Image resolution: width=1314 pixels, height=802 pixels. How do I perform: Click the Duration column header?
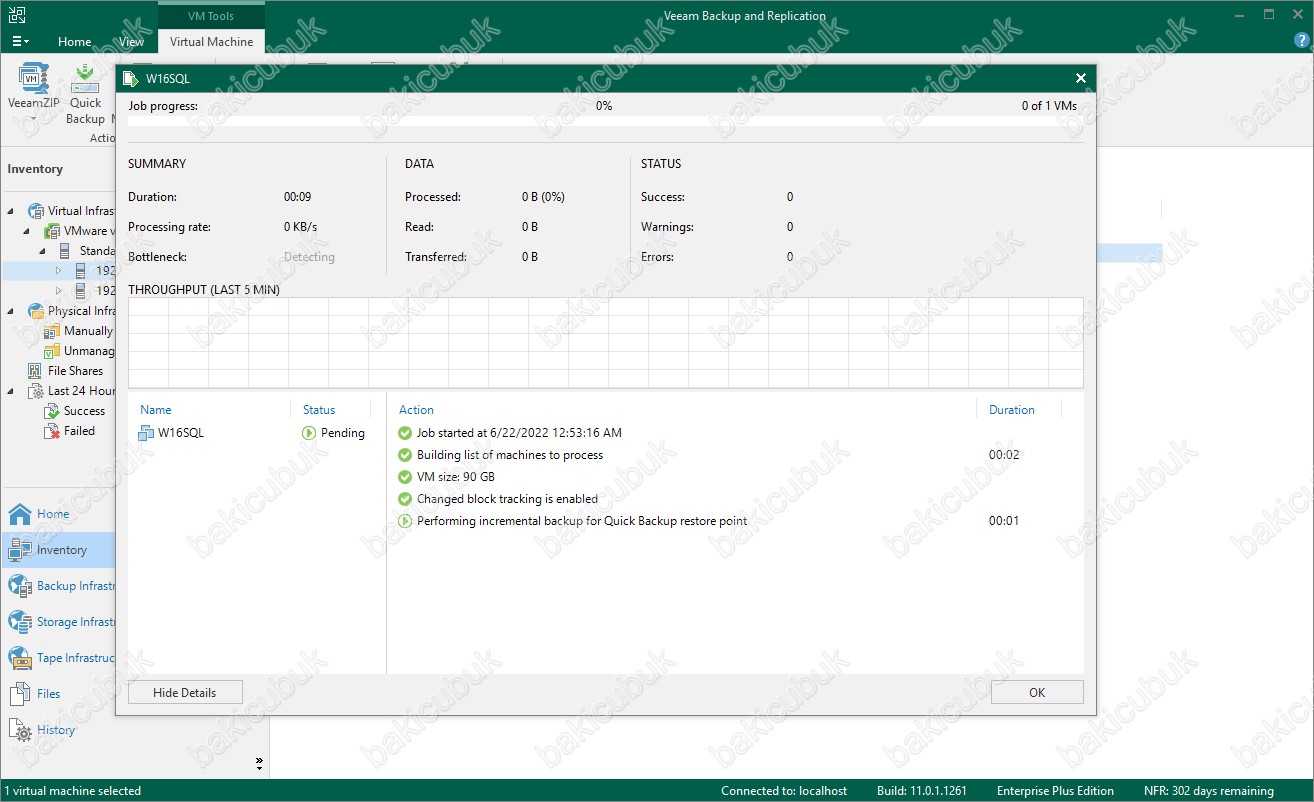1012,410
